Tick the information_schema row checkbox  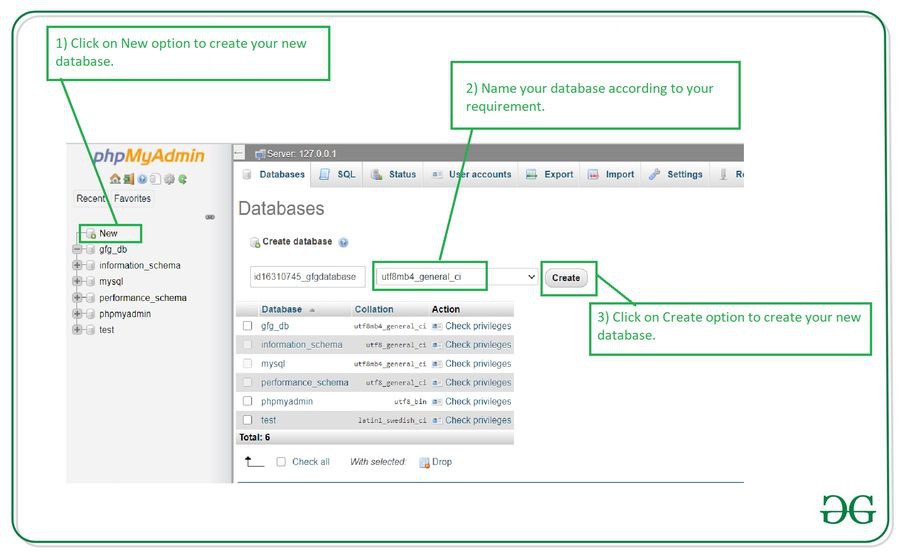[247, 344]
